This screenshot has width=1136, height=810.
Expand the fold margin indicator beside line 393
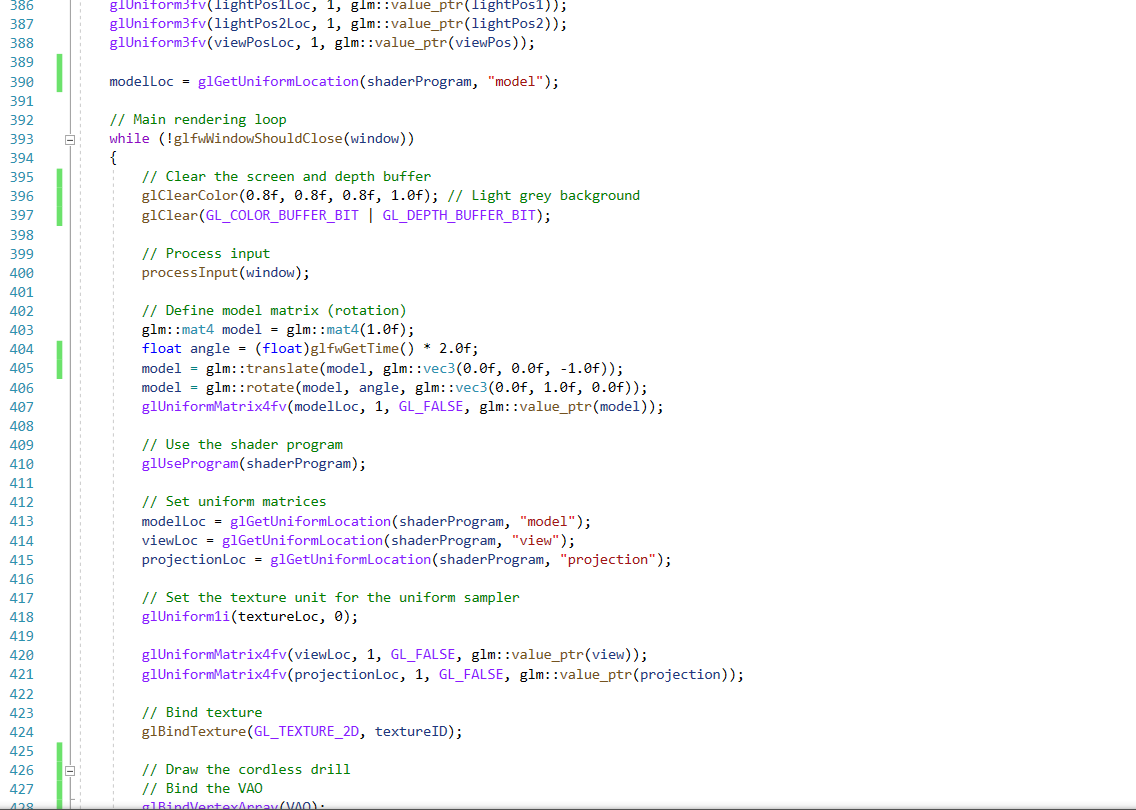(70, 138)
